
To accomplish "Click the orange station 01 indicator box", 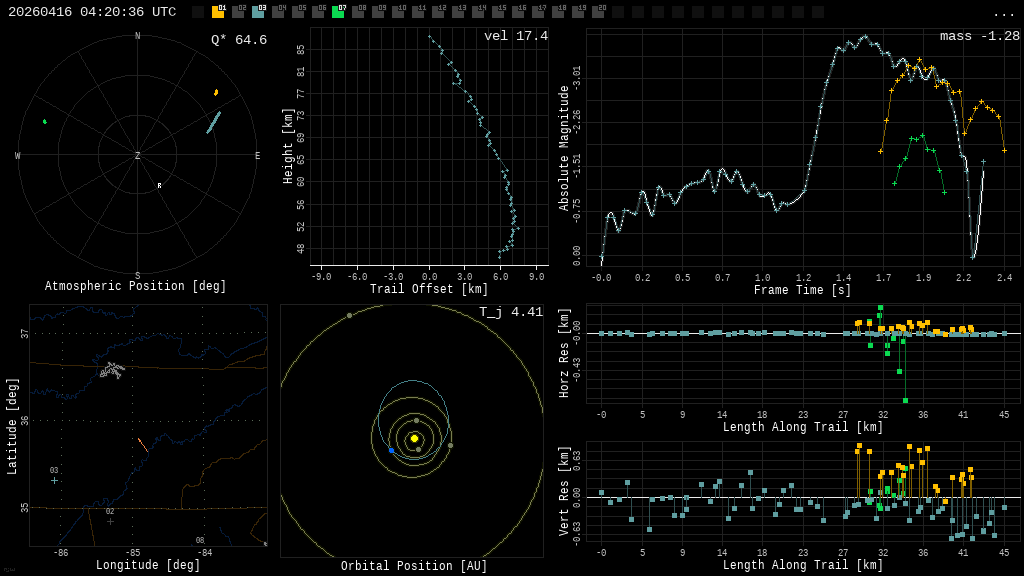I will click(218, 12).
